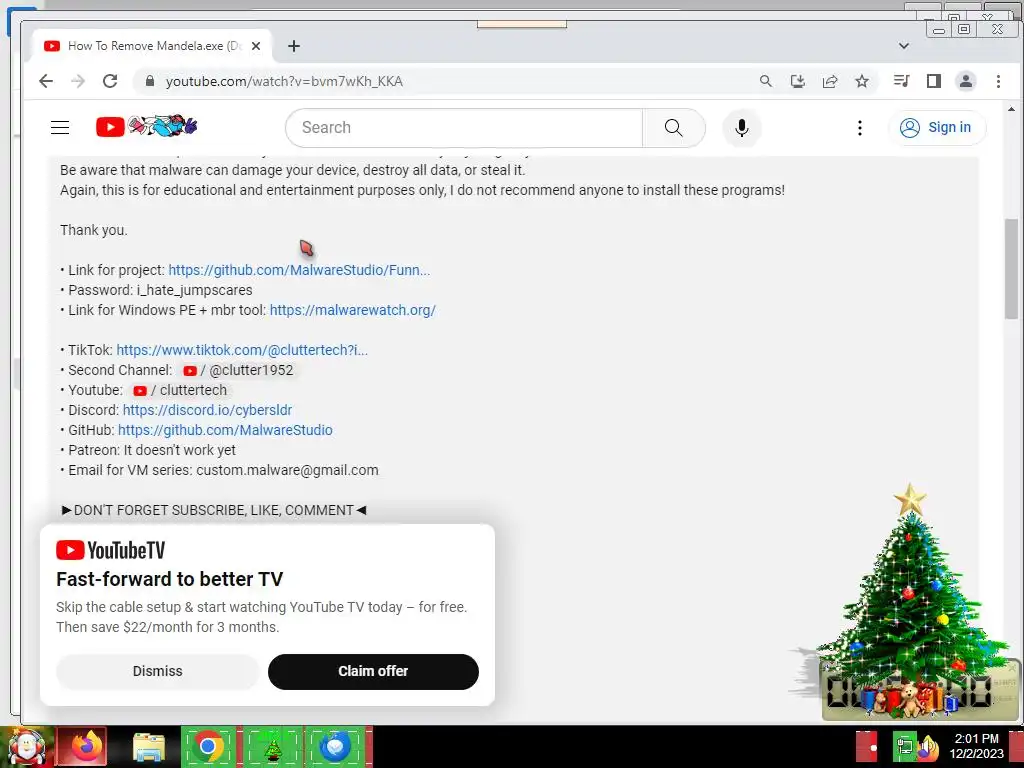
Task: Bookmark this page with the star
Action: pyautogui.click(x=862, y=81)
